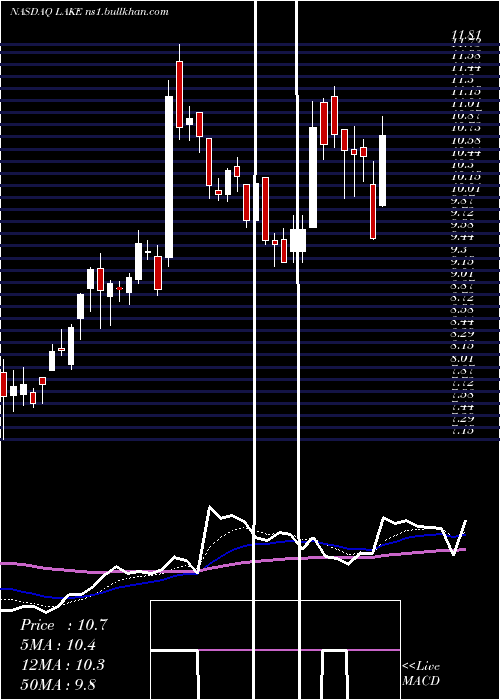This screenshot has height=700, width=500.
Task: Click the <<Live MACD label
Action: point(421,674)
